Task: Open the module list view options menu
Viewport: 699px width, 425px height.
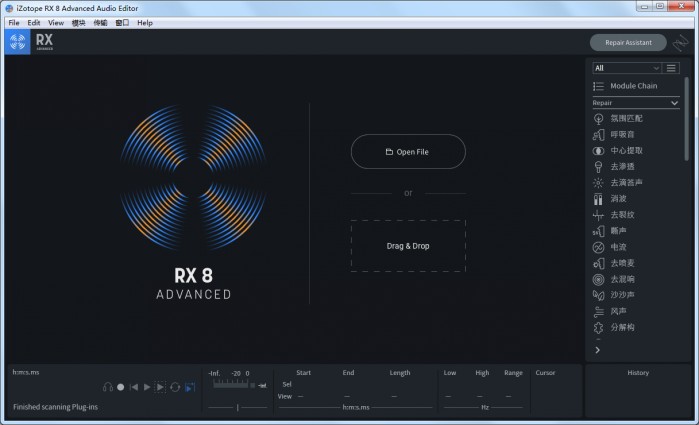Action: click(x=671, y=68)
